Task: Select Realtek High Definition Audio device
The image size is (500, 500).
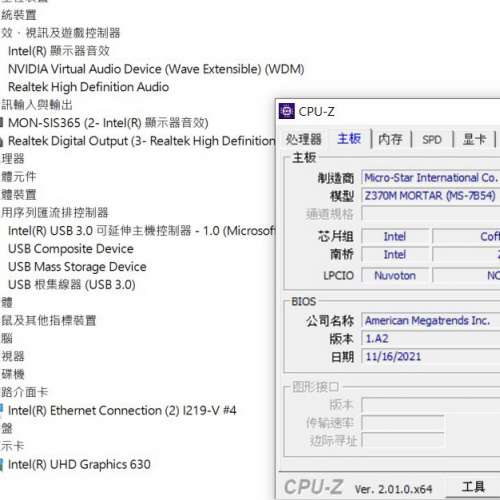Action: pyautogui.click(x=88, y=87)
